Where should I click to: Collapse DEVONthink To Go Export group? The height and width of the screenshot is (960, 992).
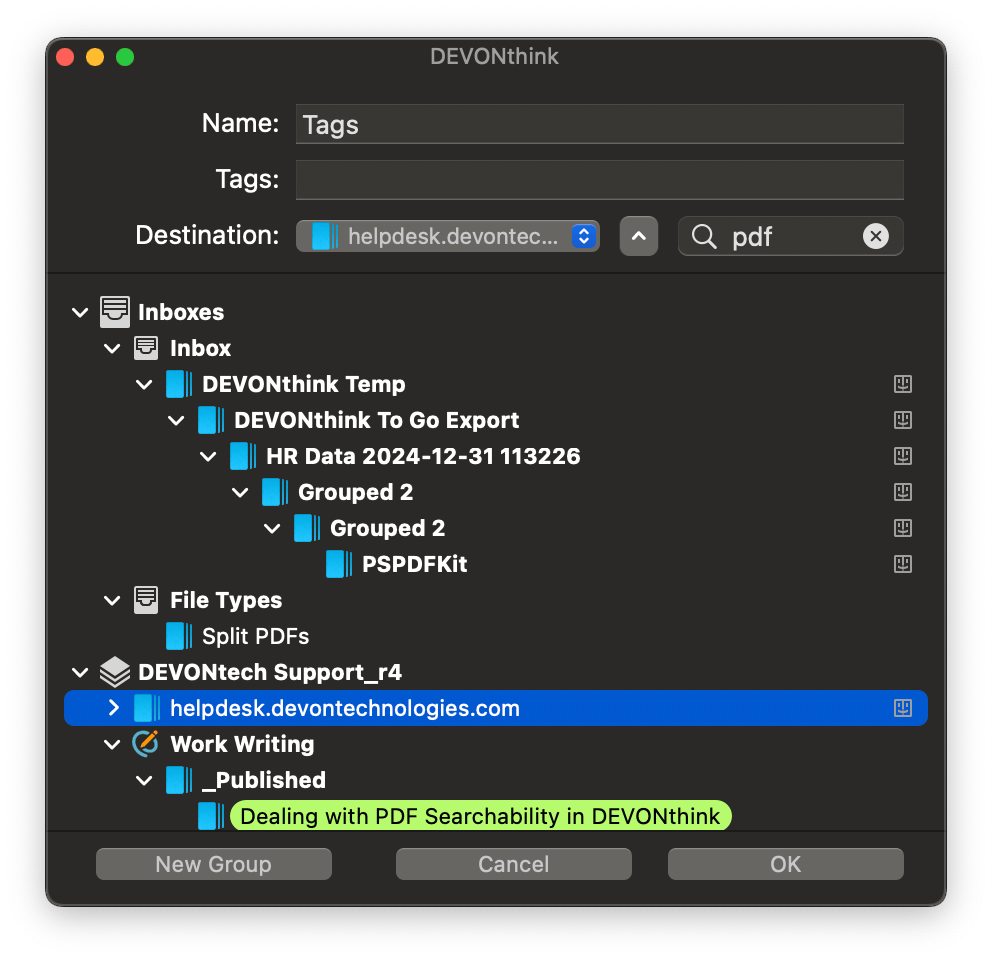[x=176, y=420]
